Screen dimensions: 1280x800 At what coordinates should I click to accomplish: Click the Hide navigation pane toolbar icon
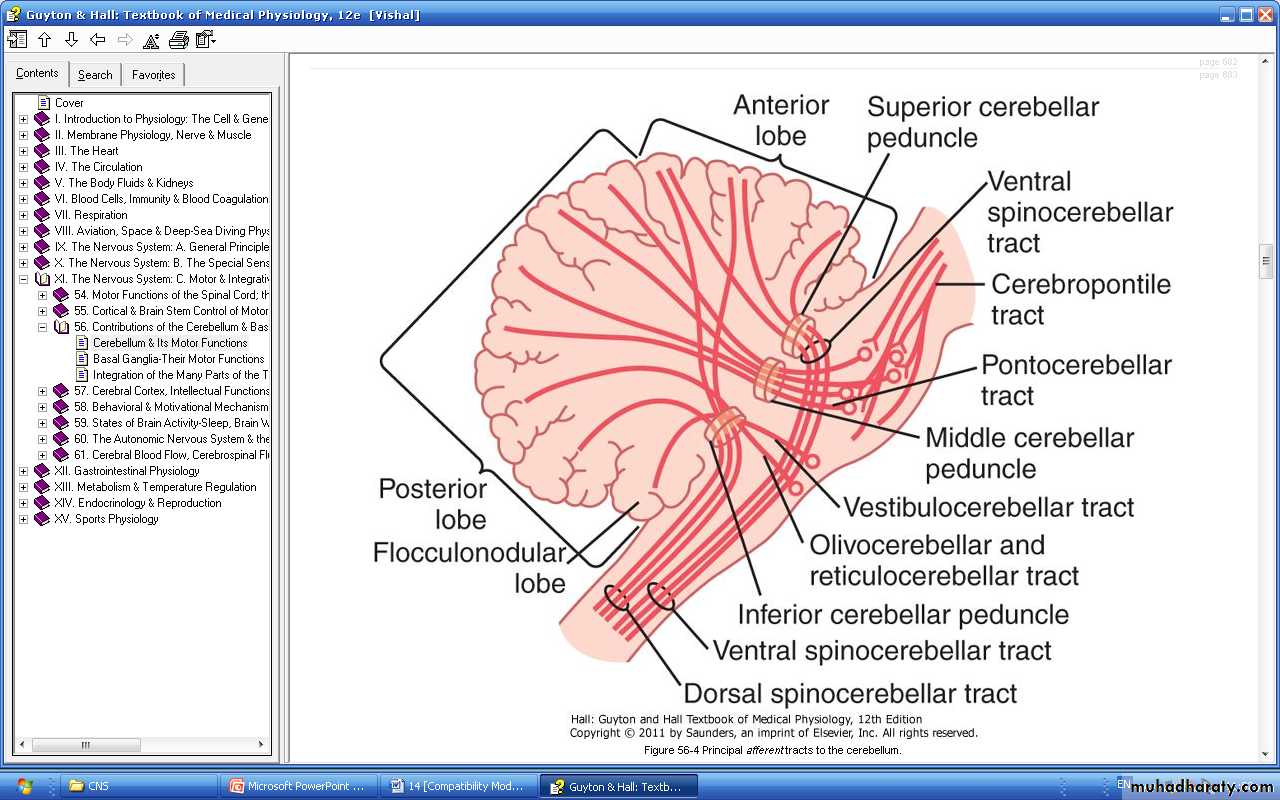17,40
